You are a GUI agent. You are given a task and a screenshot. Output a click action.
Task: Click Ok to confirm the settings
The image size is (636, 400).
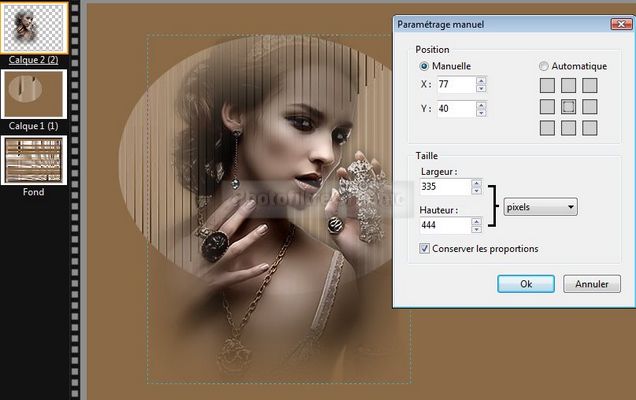525,284
